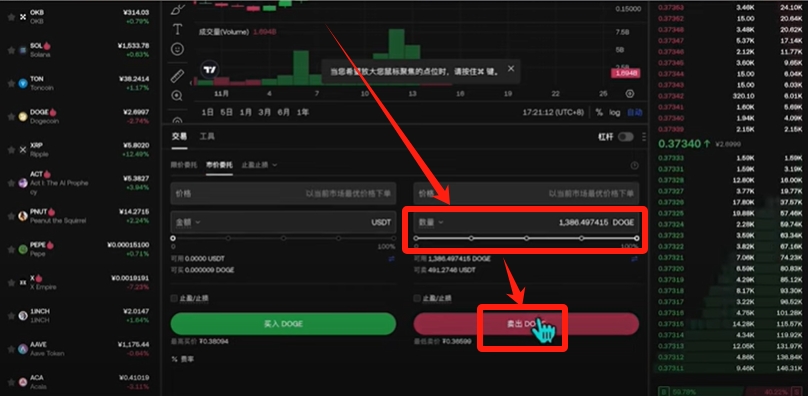Click the red 卖出 DOGE button

(x=526, y=324)
